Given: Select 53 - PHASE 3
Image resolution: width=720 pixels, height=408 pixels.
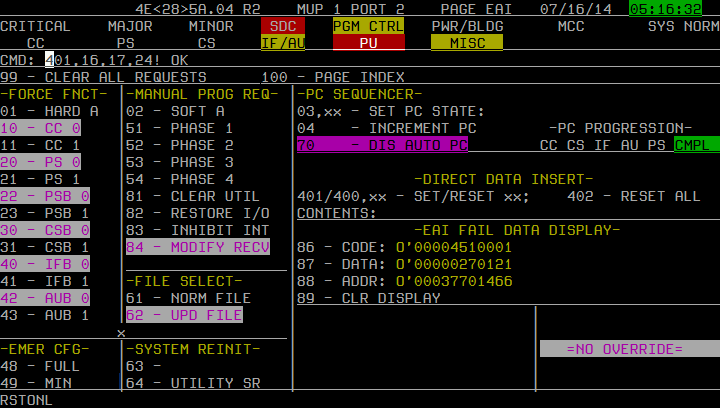Looking at the screenshot, I should pyautogui.click(x=180, y=162).
